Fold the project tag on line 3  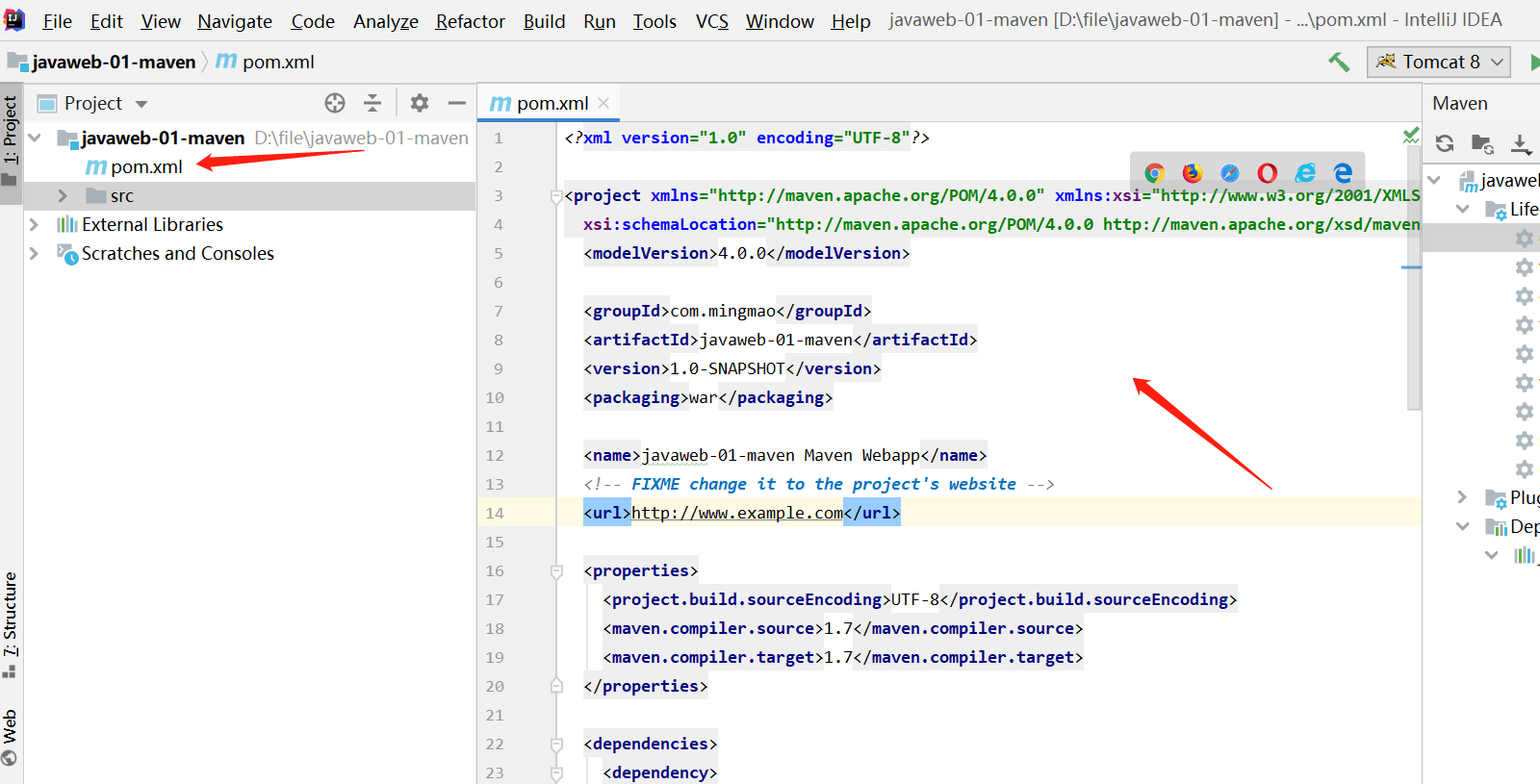tap(556, 196)
